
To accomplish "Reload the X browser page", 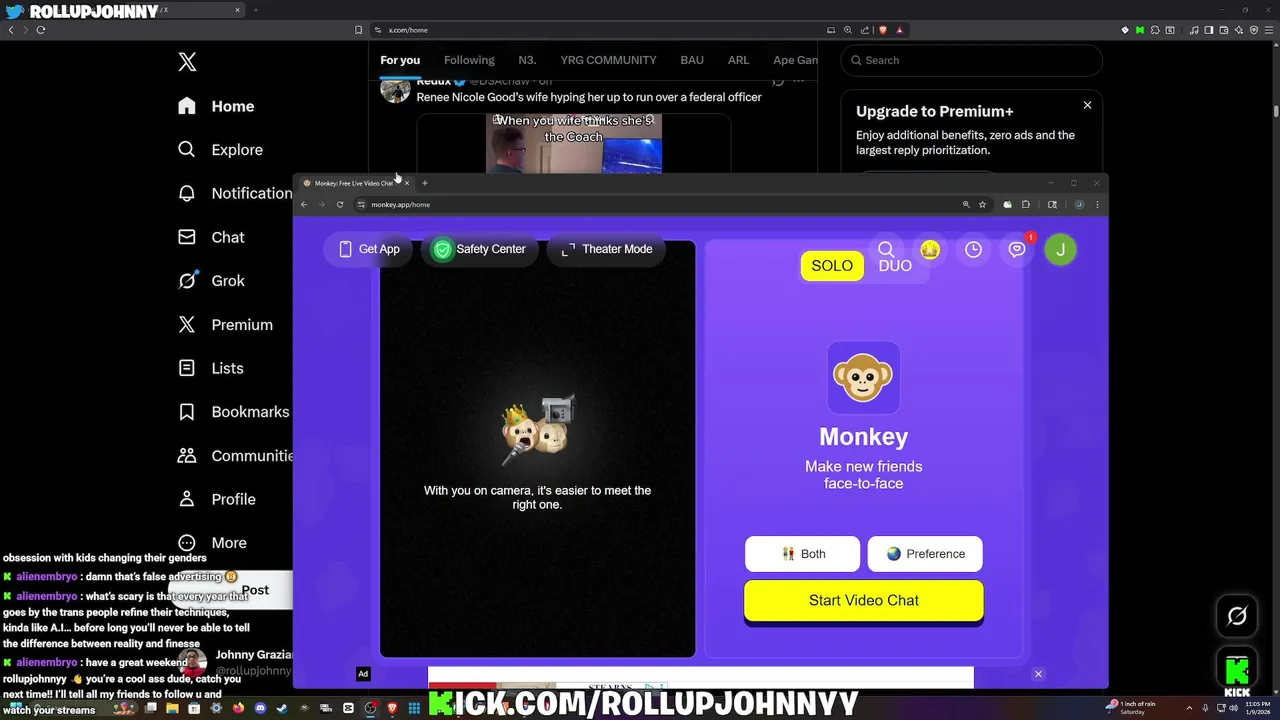I will tap(41, 30).
